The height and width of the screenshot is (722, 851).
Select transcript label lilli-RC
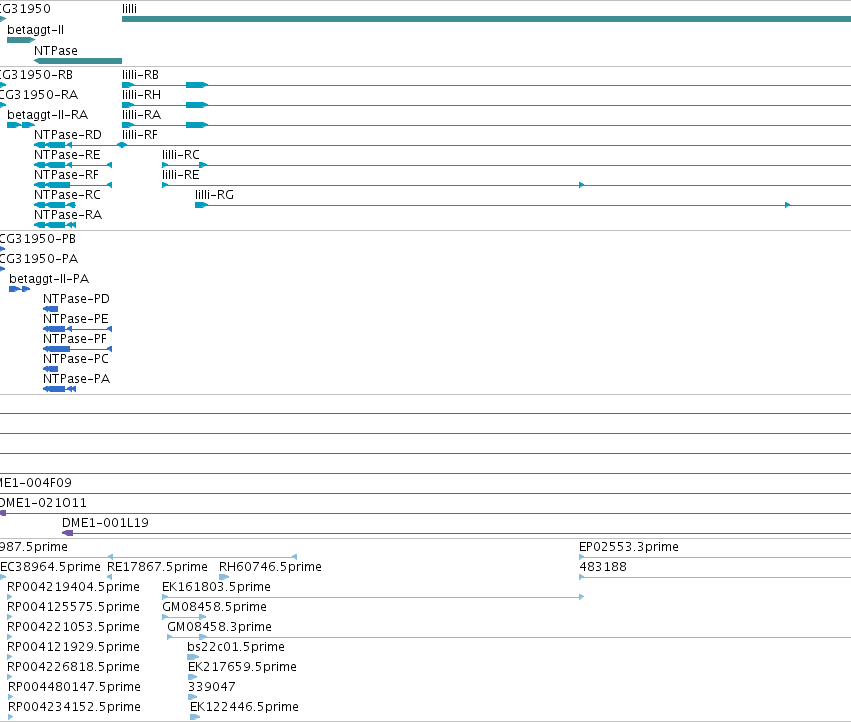(181, 155)
